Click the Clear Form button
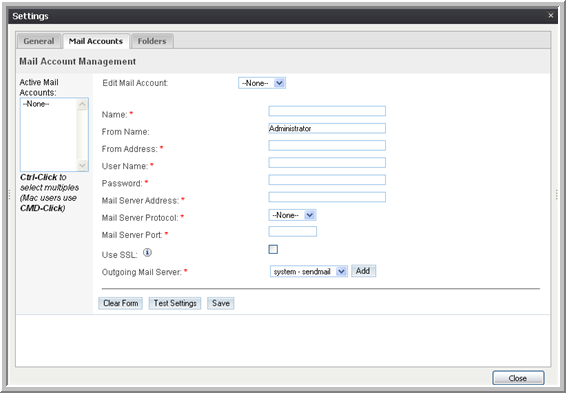This screenshot has height=393, width=566. [x=121, y=303]
